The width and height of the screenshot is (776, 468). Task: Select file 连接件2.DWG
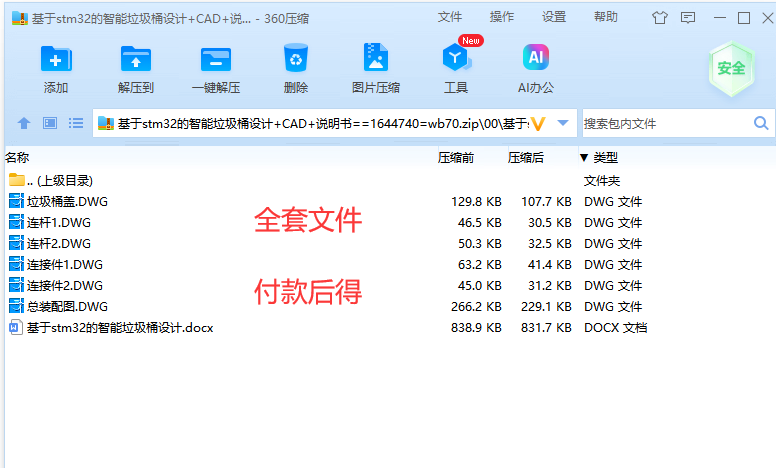[x=65, y=285]
